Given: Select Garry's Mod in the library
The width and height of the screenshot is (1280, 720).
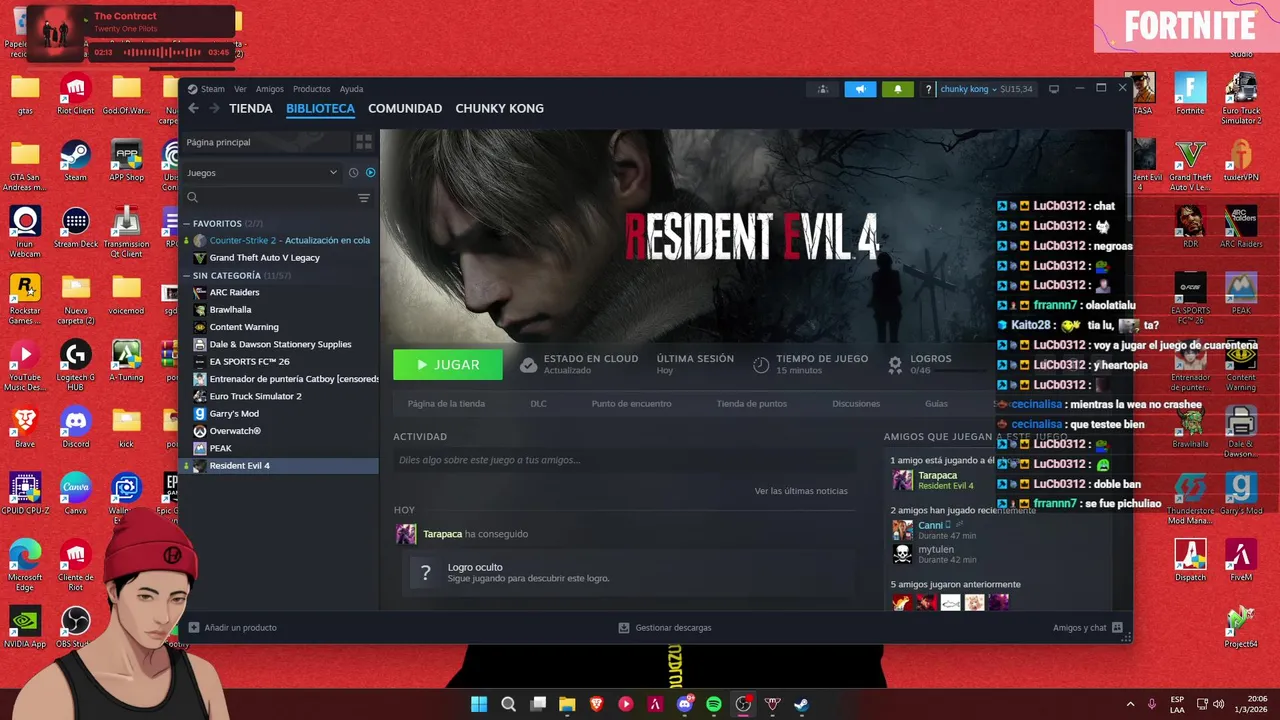Looking at the screenshot, I should 280,414.
